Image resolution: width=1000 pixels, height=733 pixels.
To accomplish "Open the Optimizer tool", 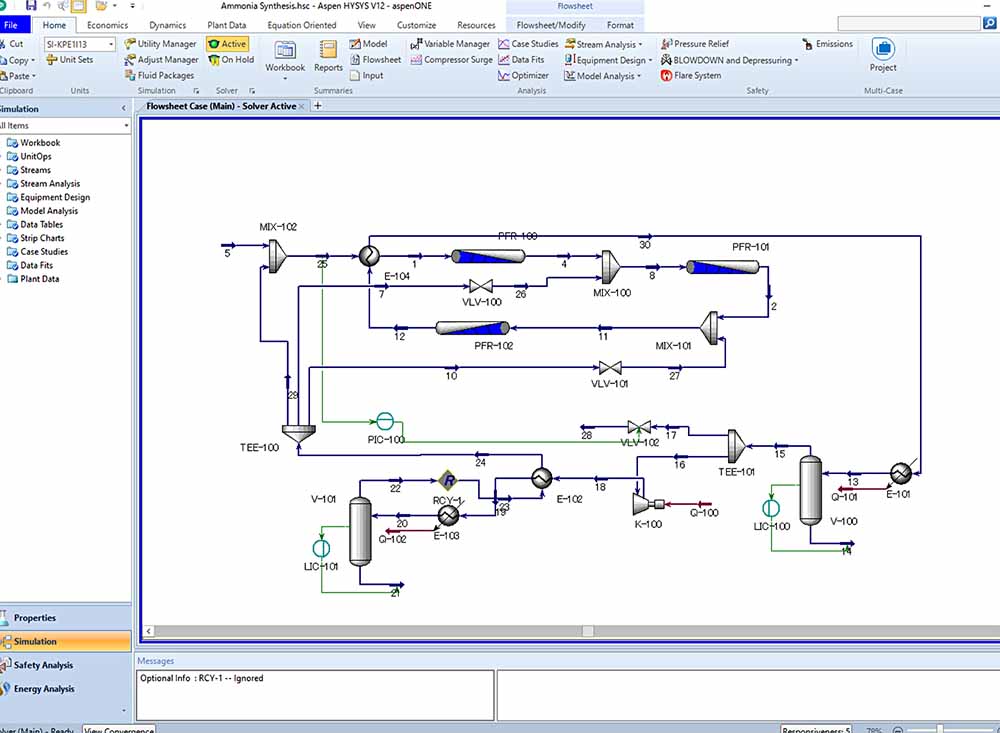I will 524,75.
